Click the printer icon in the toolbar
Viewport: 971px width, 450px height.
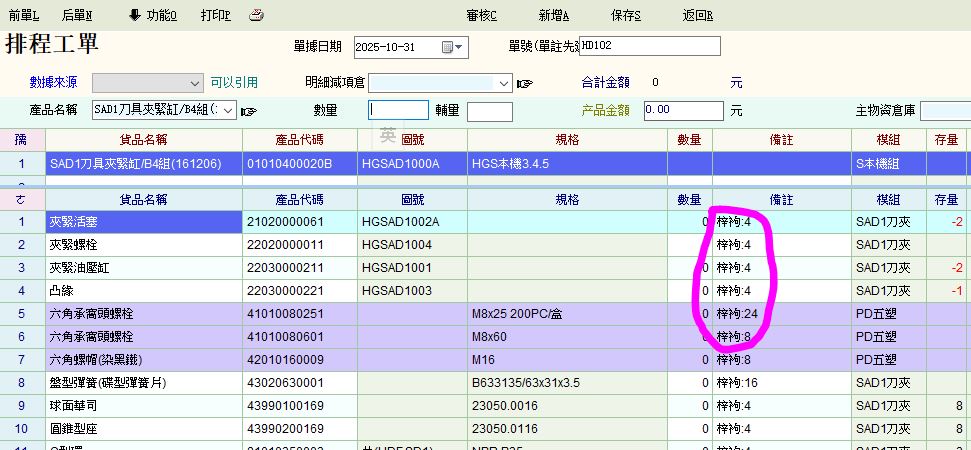pyautogui.click(x=257, y=15)
